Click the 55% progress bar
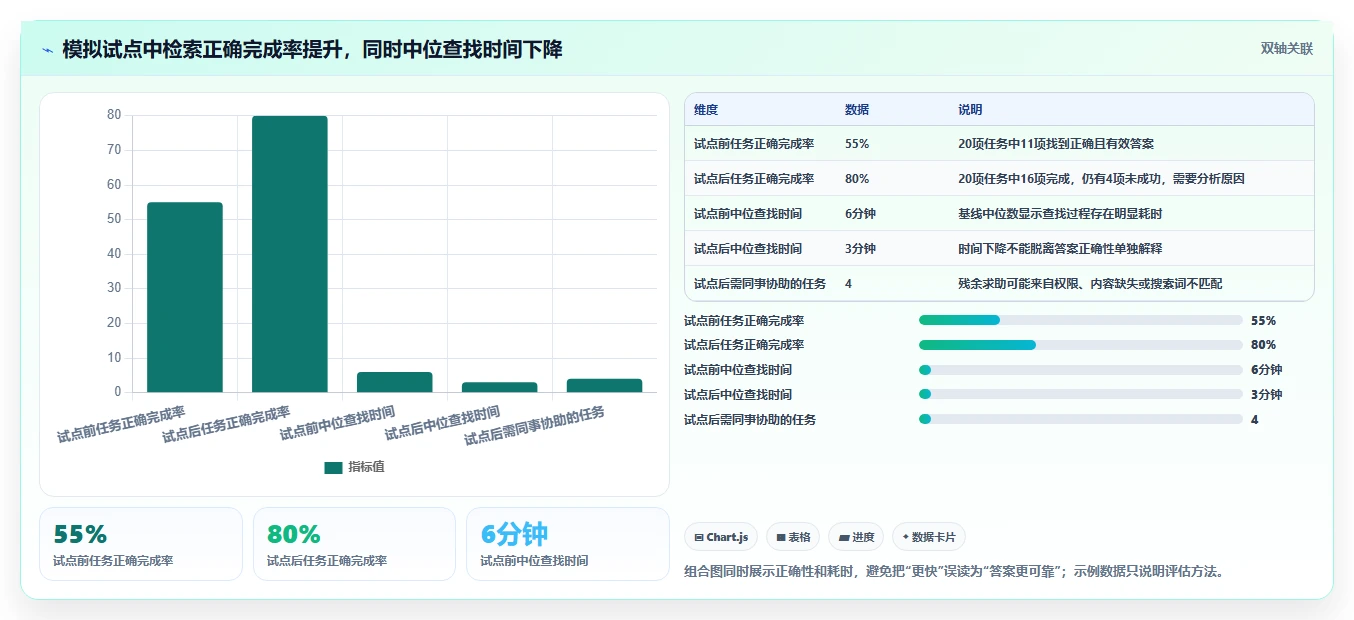Viewport: 1354px width, 620px height. [x=1081, y=320]
